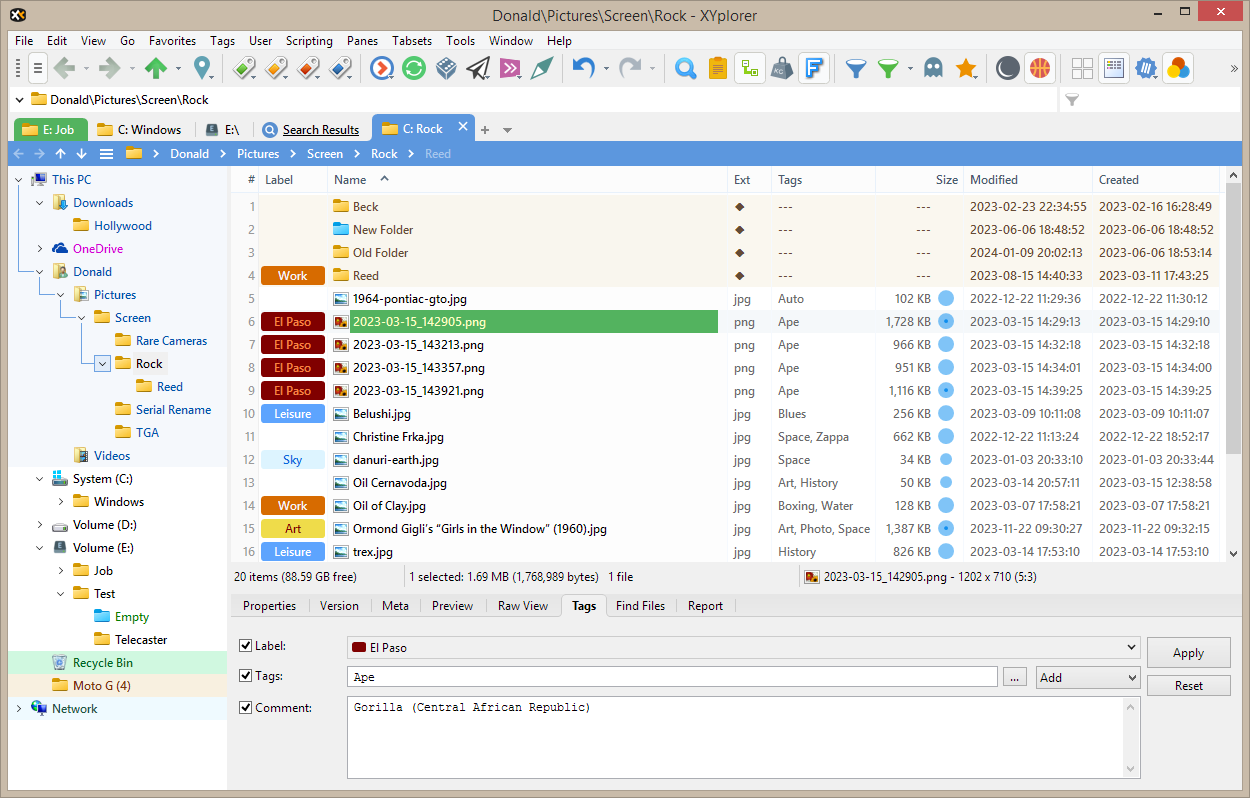The height and width of the screenshot is (798, 1250).
Task: Click the blue funnel filter icon
Action: 856,68
